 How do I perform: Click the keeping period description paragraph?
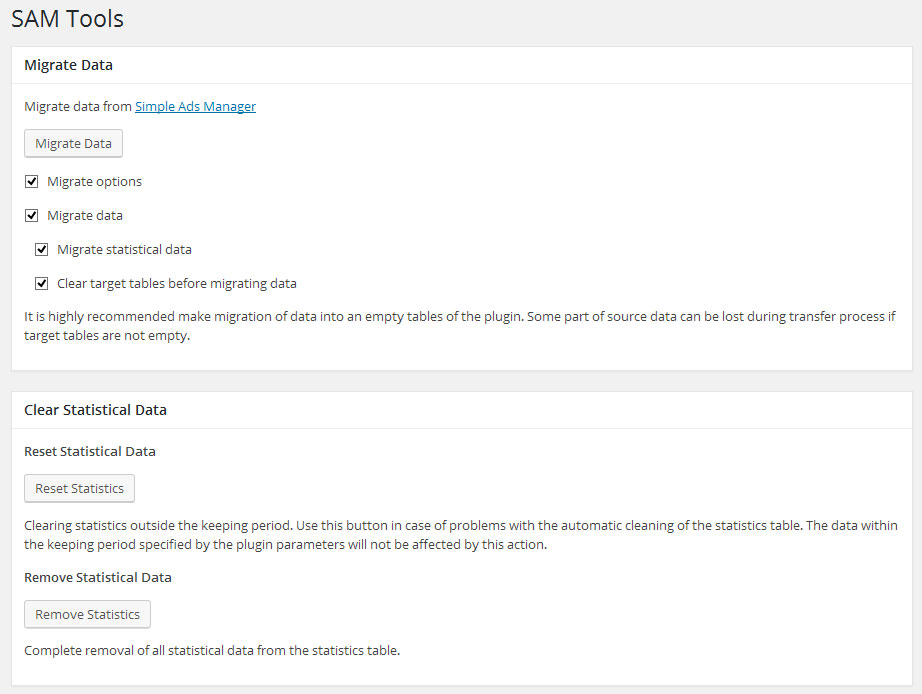pyautogui.click(x=460, y=535)
